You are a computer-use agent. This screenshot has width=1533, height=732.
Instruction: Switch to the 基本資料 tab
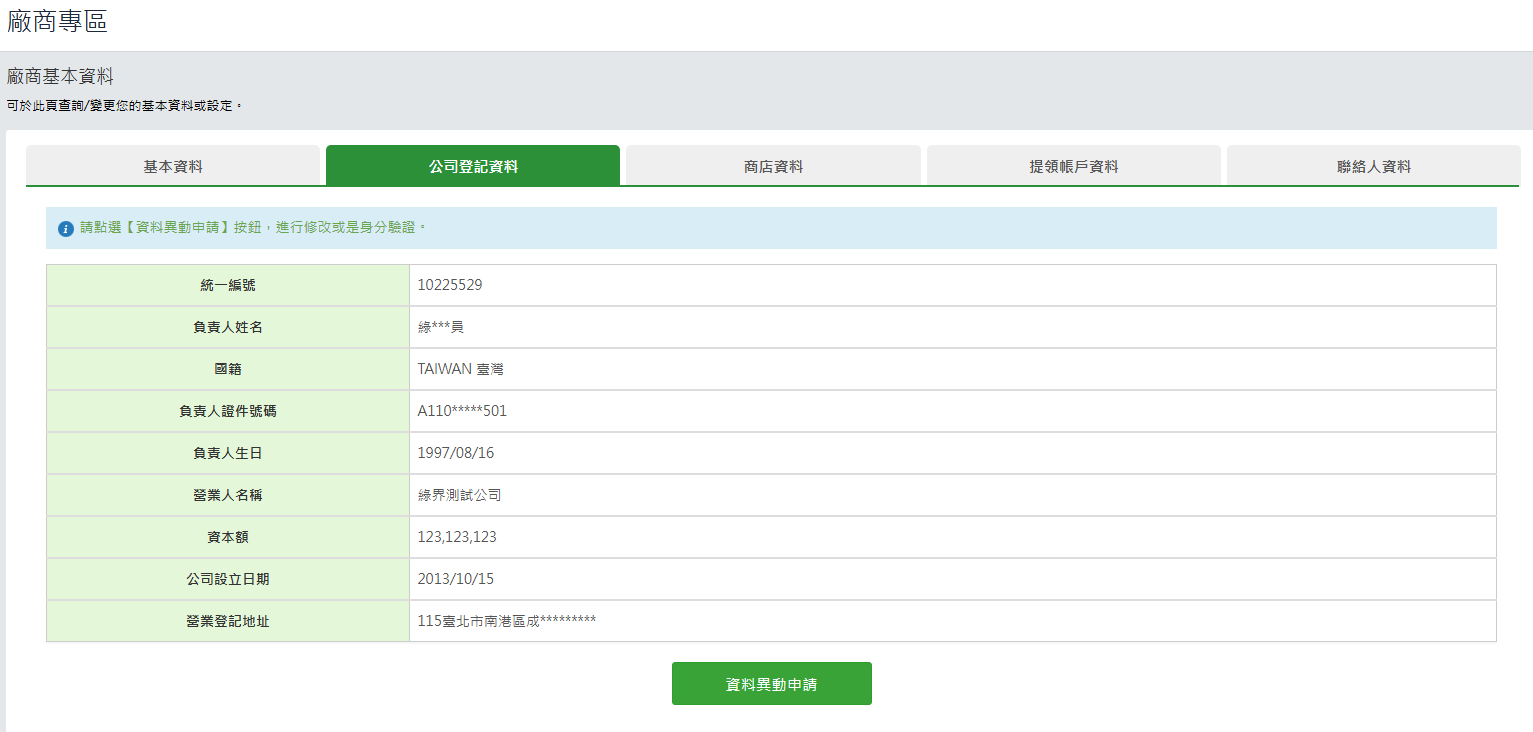[173, 167]
